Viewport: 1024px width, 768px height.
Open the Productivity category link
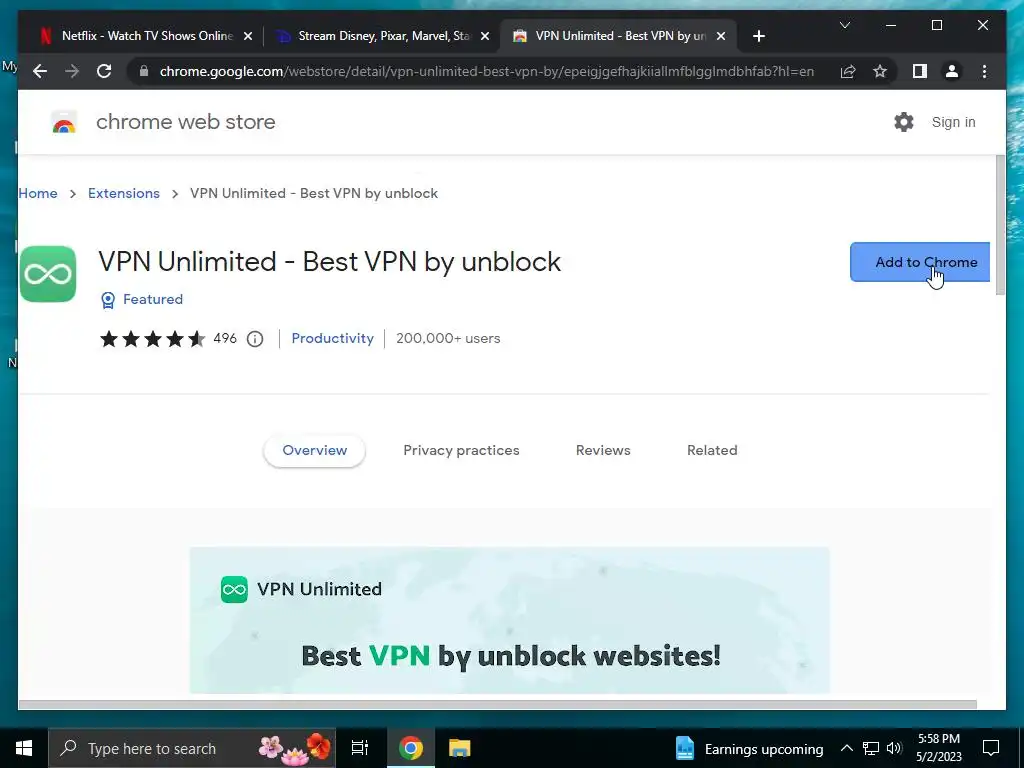[x=332, y=338]
